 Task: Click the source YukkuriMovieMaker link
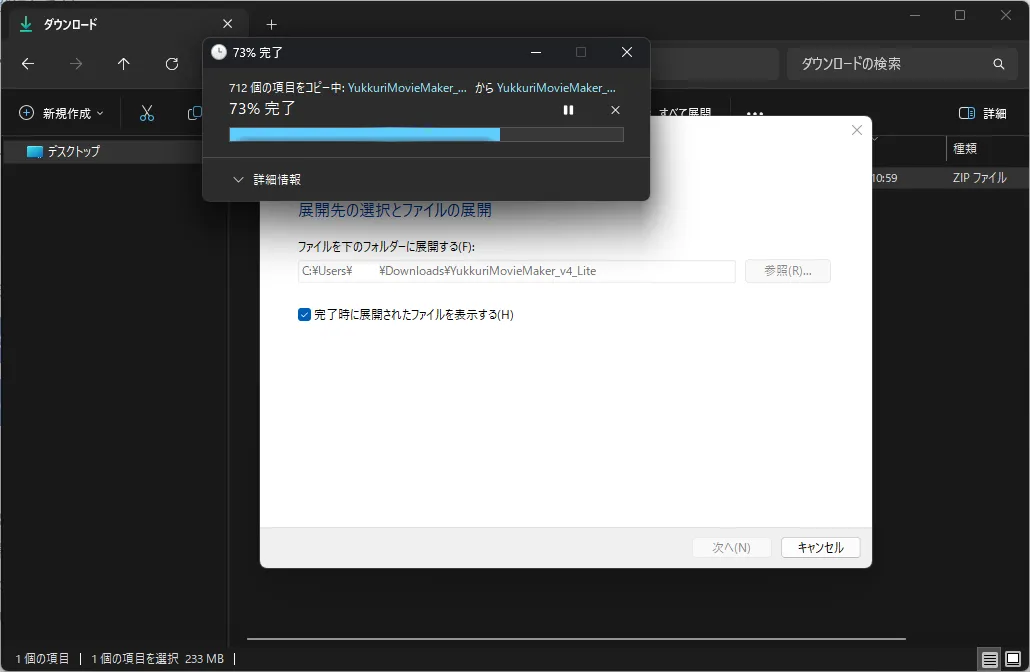coord(407,88)
